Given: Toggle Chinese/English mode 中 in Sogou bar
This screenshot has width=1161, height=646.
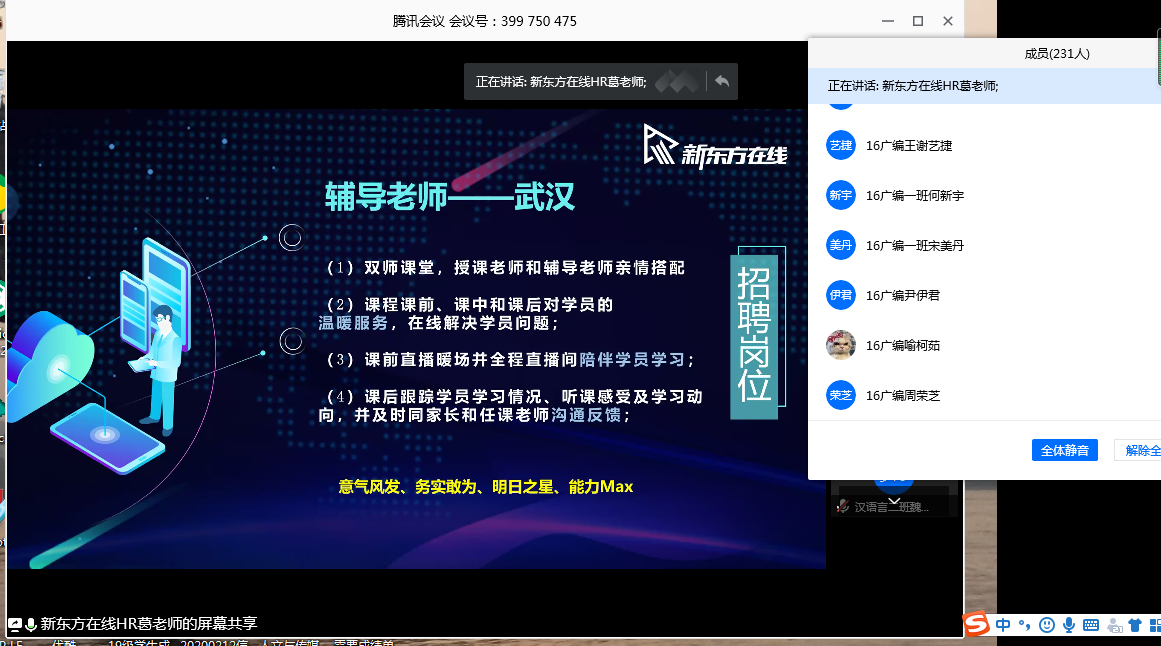Looking at the screenshot, I should [x=1003, y=625].
